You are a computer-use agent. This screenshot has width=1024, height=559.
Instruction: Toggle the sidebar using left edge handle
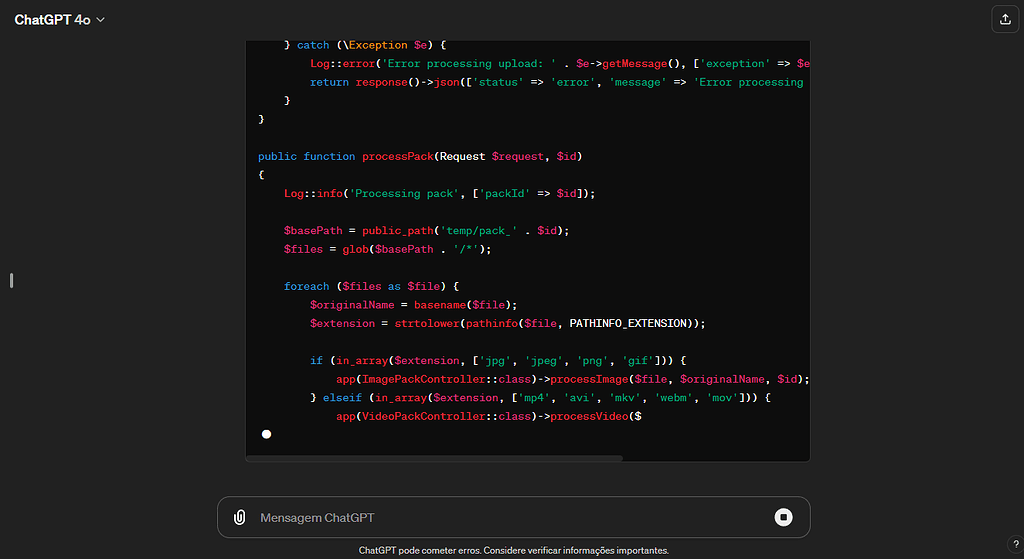coord(11,280)
